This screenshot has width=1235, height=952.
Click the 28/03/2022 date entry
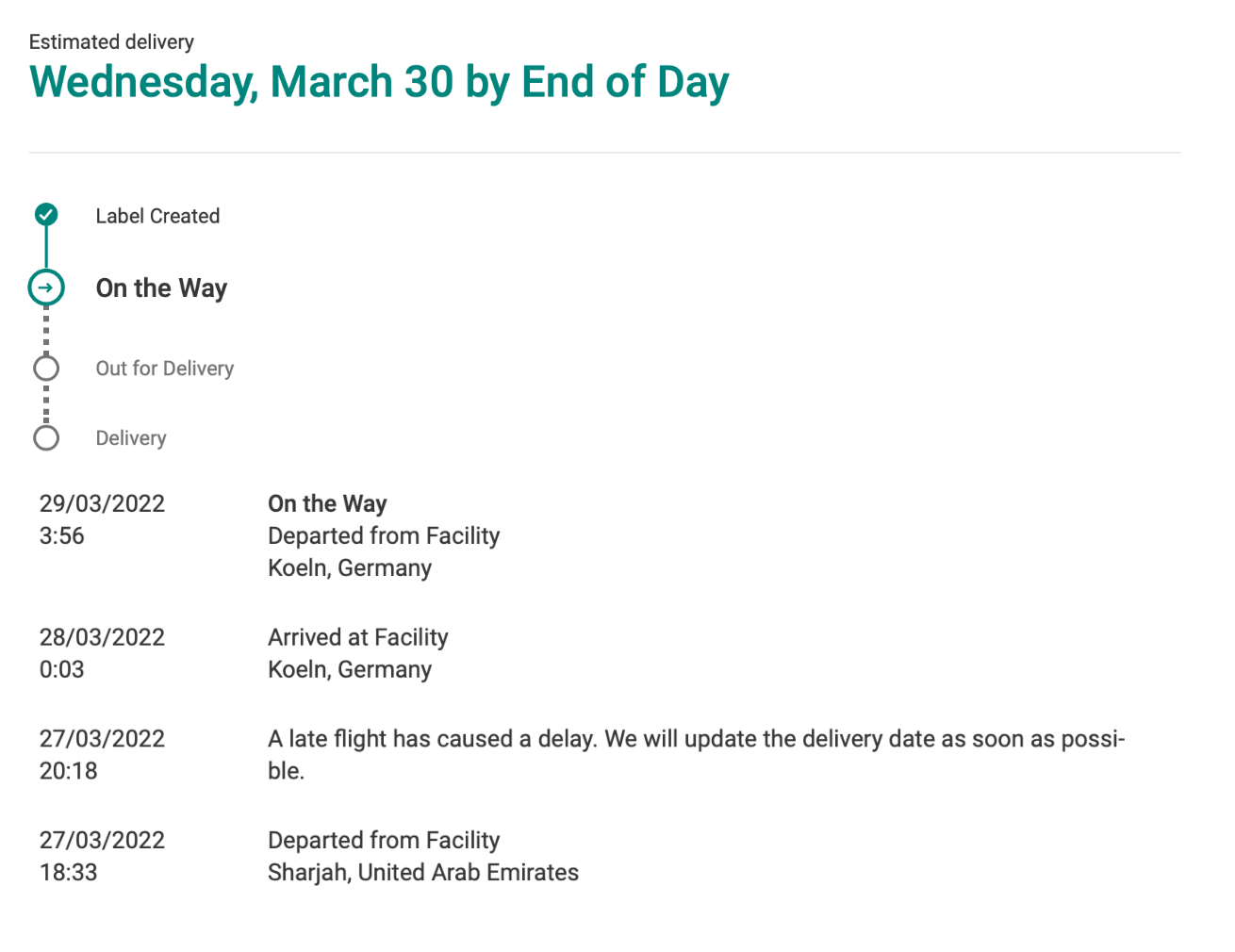102,637
